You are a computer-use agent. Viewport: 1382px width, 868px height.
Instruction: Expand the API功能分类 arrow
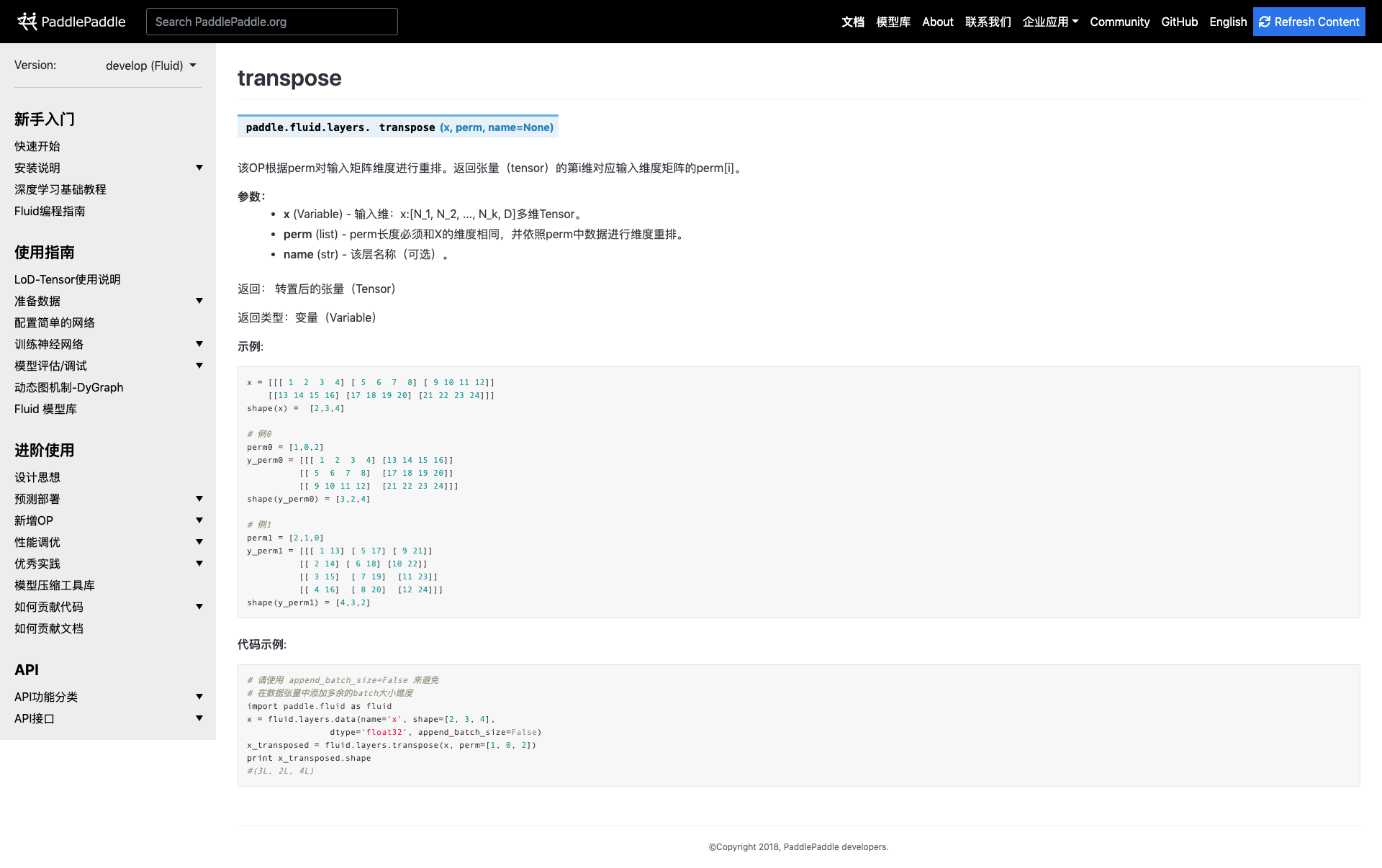tap(199, 697)
